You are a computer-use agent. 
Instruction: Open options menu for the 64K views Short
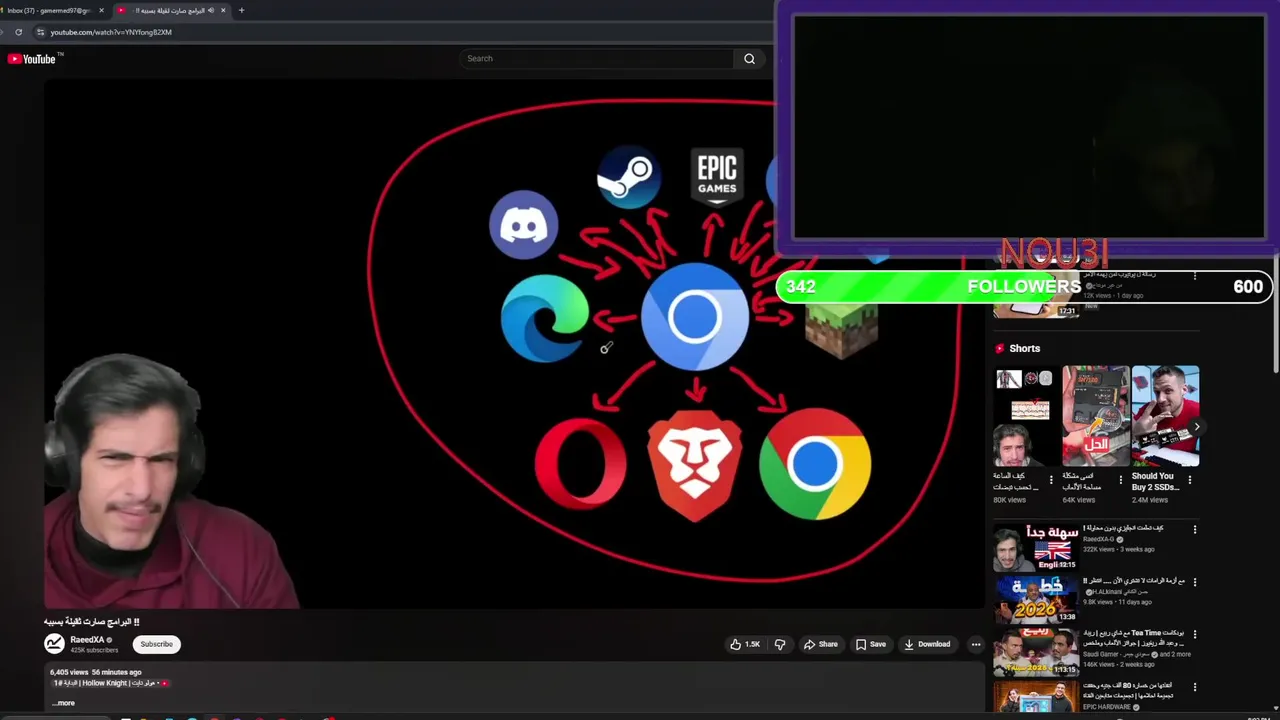(x=1120, y=481)
